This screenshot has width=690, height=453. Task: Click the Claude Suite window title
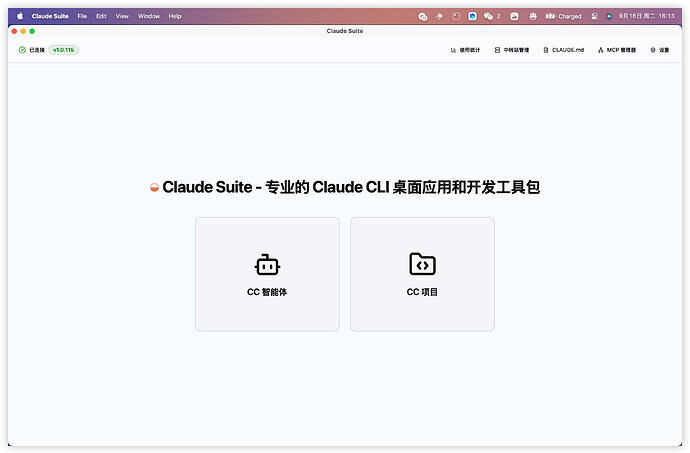[x=345, y=31]
